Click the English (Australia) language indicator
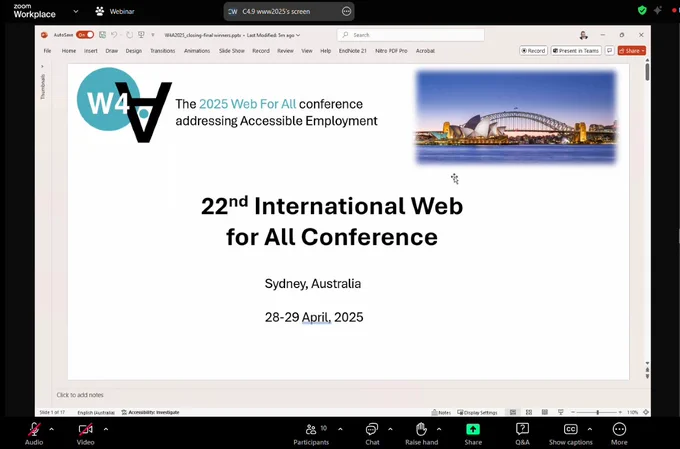 (x=96, y=412)
